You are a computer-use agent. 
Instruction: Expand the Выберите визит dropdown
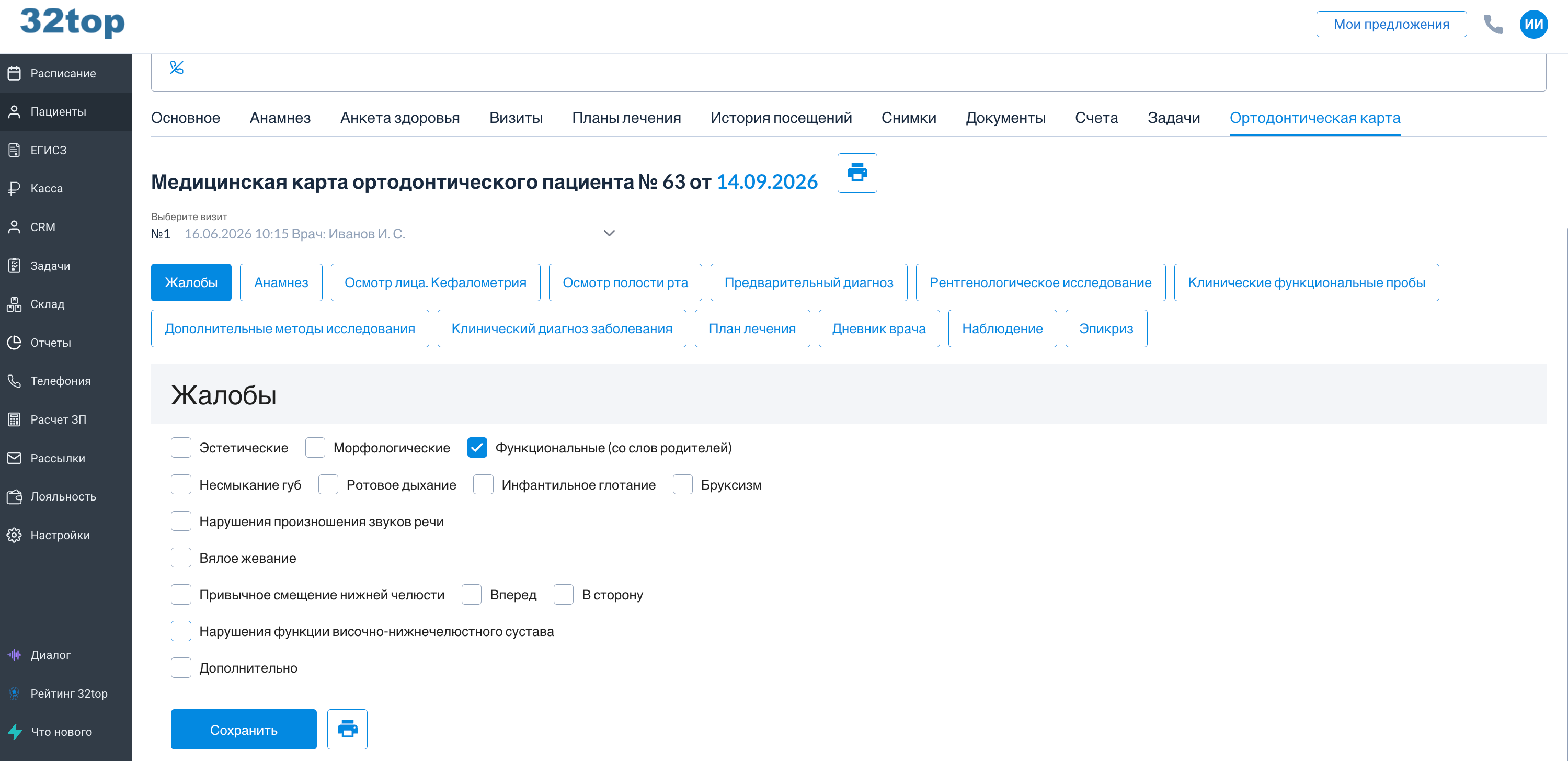point(385,234)
